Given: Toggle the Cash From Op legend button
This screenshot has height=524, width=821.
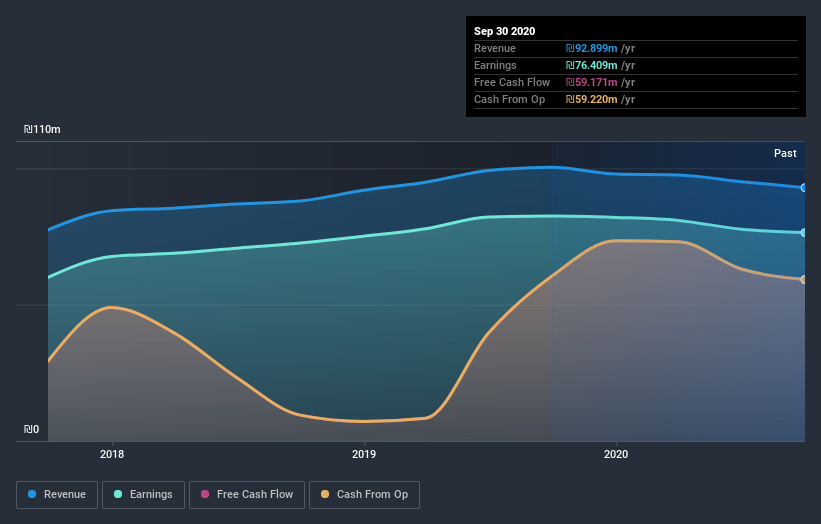Looking at the screenshot, I should pos(364,495).
